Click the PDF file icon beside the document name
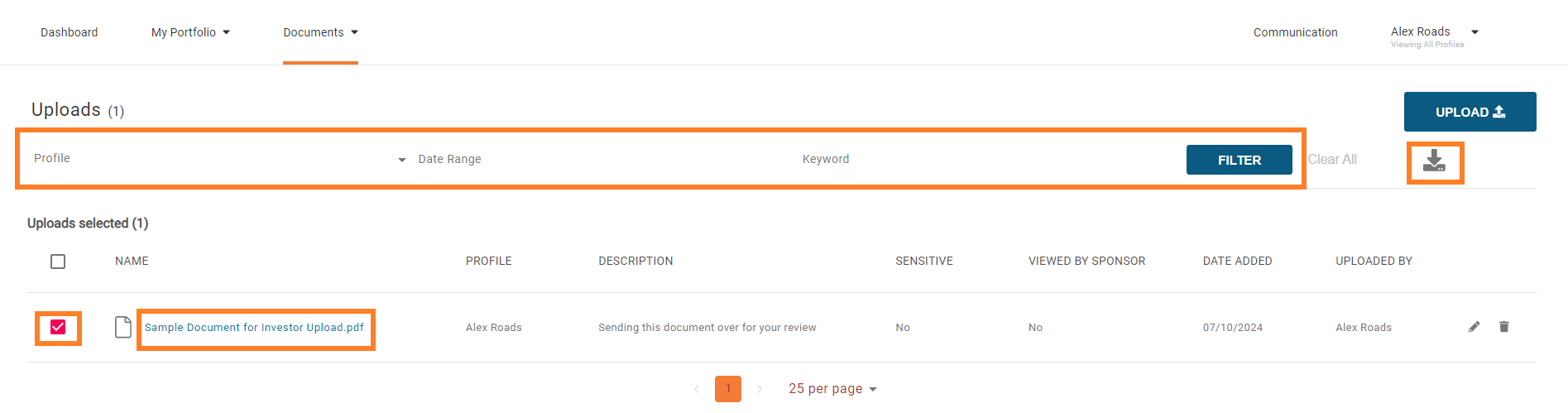The height and width of the screenshot is (413, 1568). click(x=122, y=327)
